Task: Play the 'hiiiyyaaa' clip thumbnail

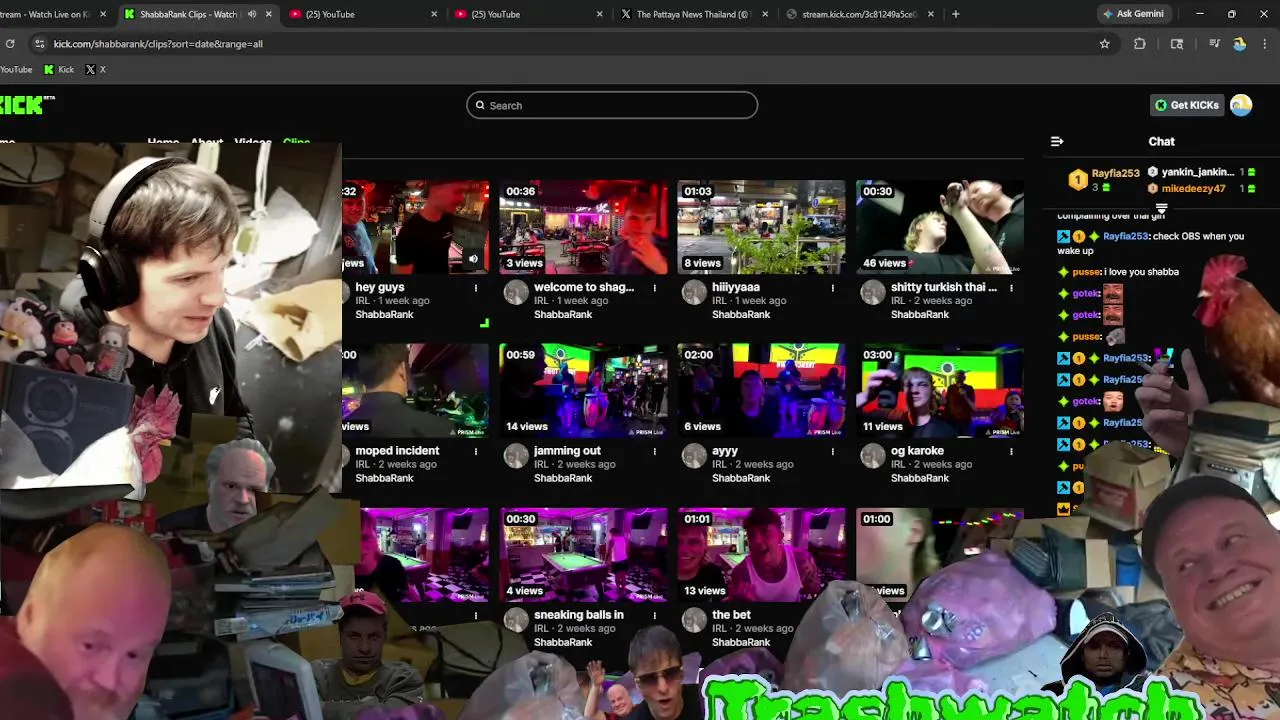Action: point(761,227)
